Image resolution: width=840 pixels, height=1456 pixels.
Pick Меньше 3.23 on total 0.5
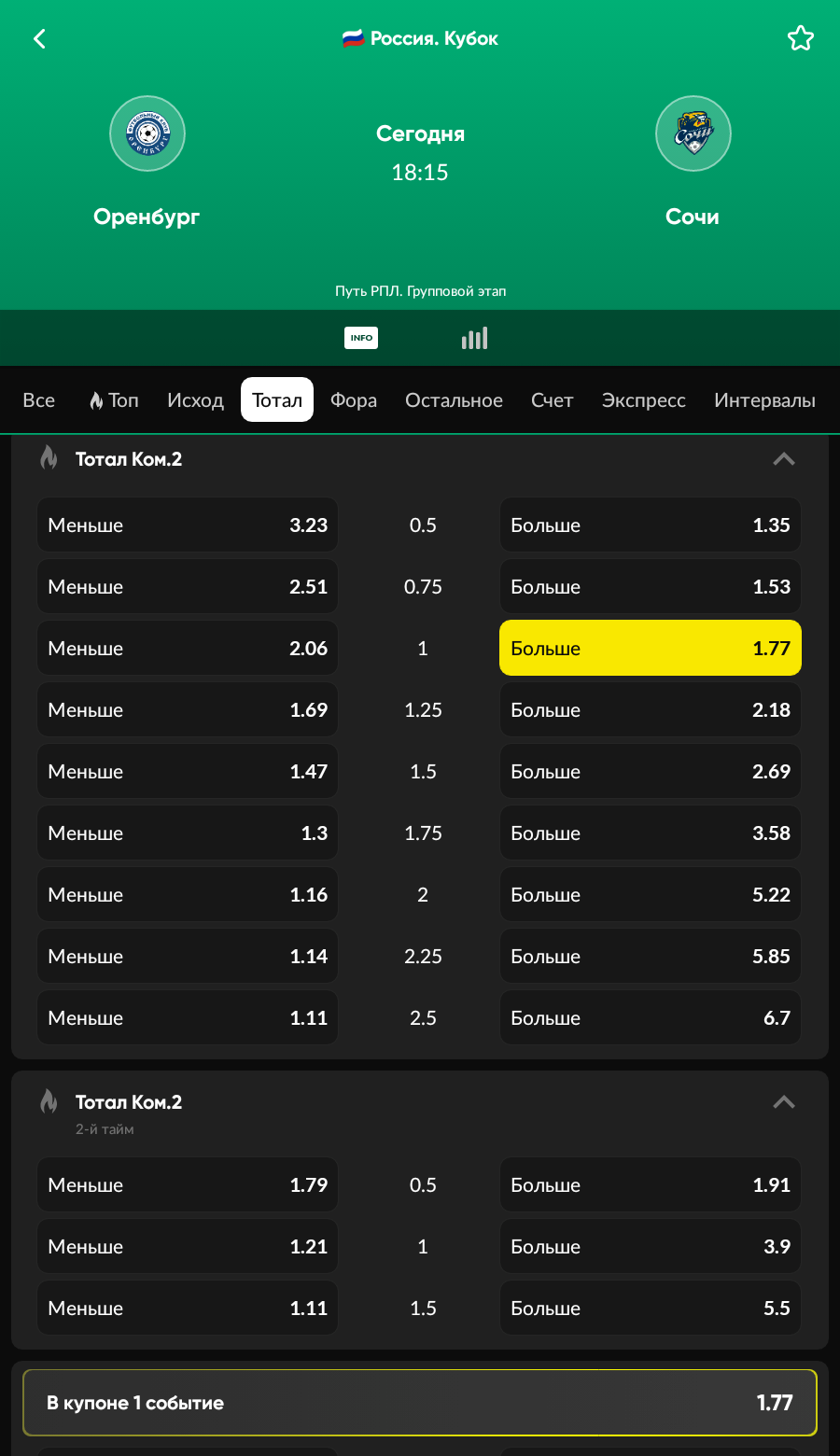coord(188,525)
